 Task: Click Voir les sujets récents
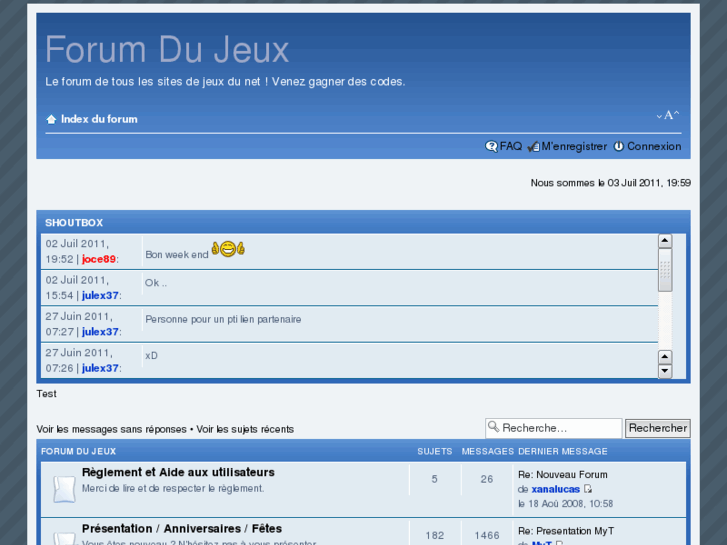[245, 429]
